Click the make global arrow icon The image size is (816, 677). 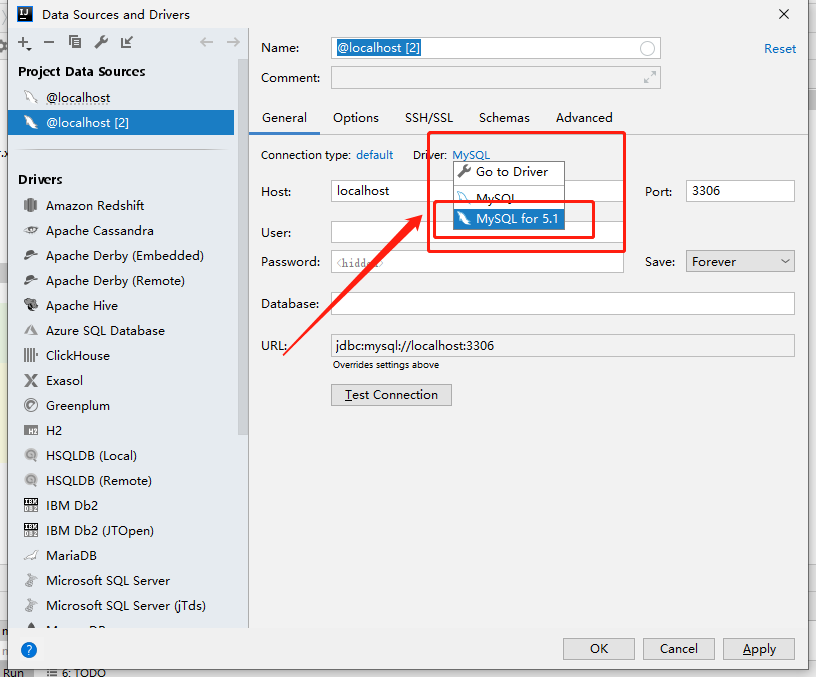tap(126, 42)
